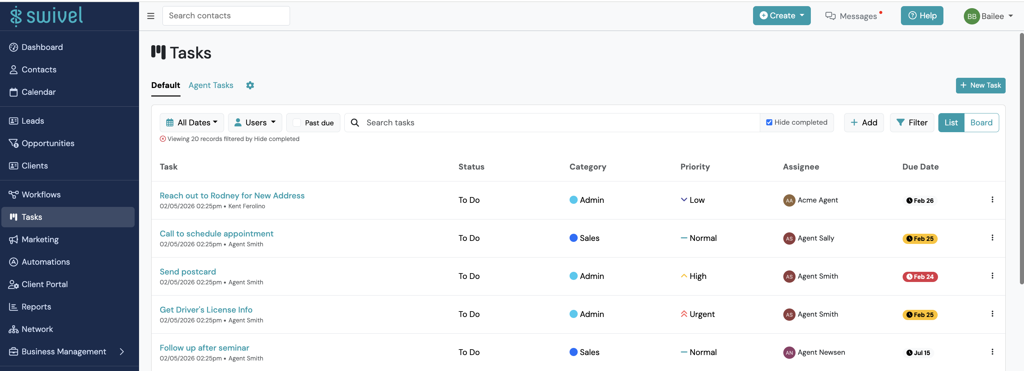Image resolution: width=1024 pixels, height=371 pixels.
Task: Click the Low priority chevron icon
Action: point(684,200)
